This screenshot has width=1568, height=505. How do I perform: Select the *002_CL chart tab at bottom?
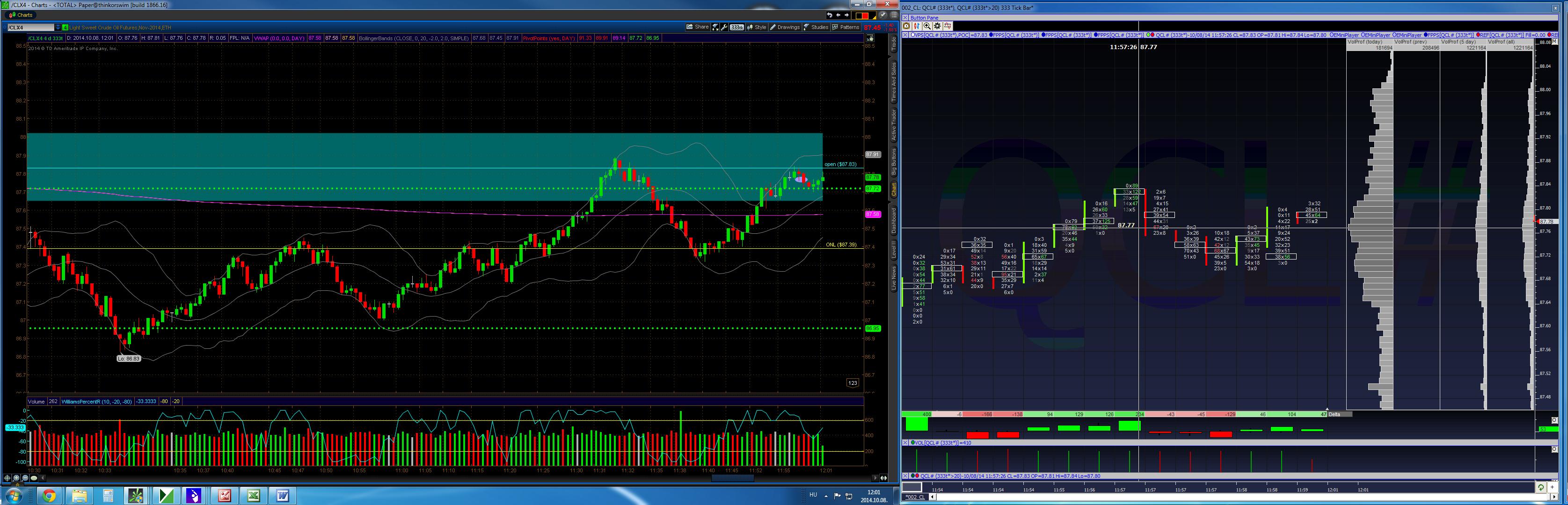click(x=914, y=497)
